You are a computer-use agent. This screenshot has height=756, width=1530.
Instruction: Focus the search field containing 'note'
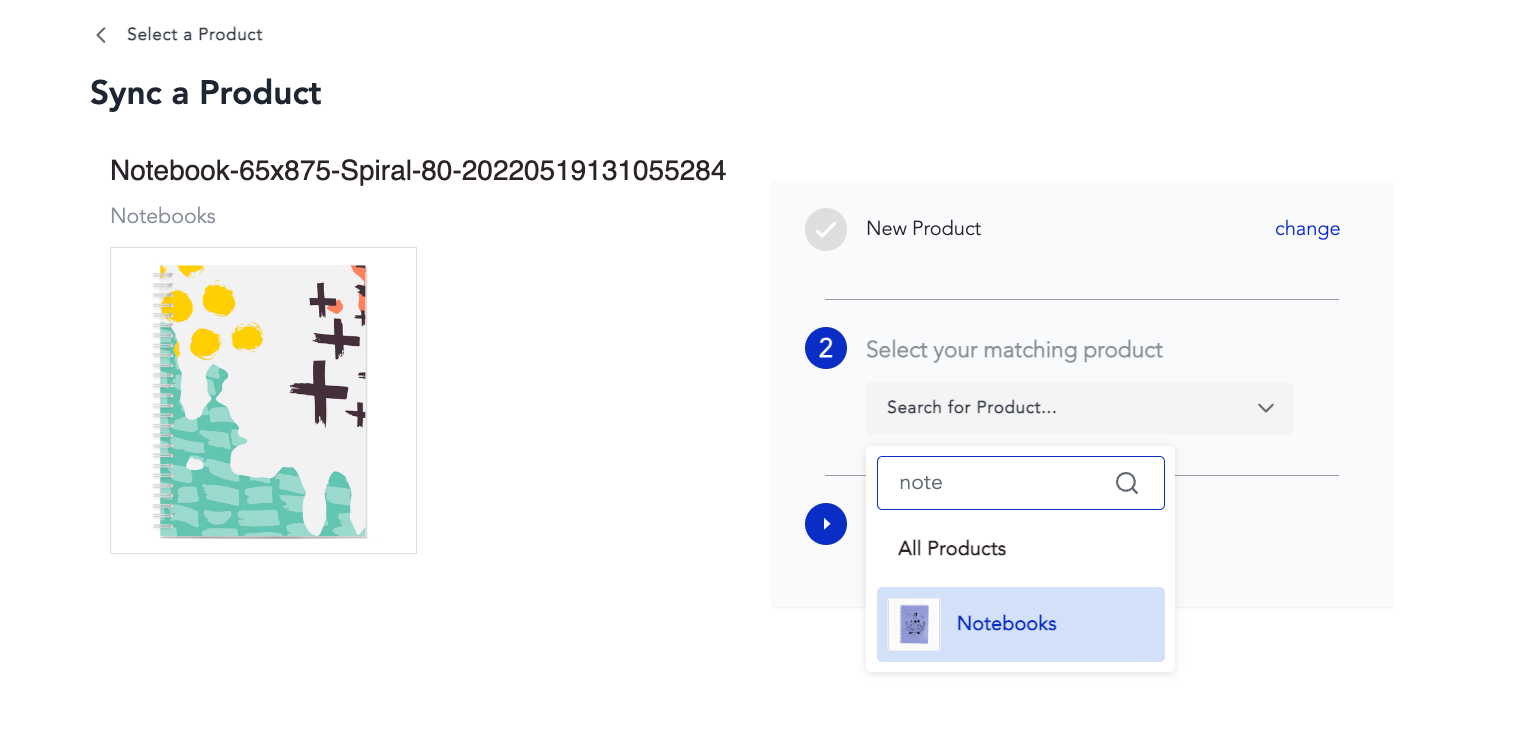click(x=1021, y=483)
